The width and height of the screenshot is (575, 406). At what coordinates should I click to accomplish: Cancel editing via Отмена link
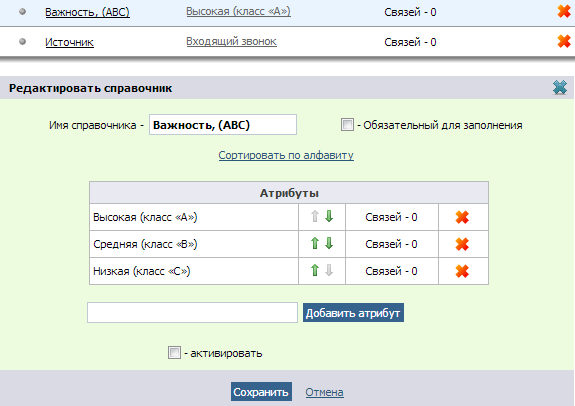324,392
